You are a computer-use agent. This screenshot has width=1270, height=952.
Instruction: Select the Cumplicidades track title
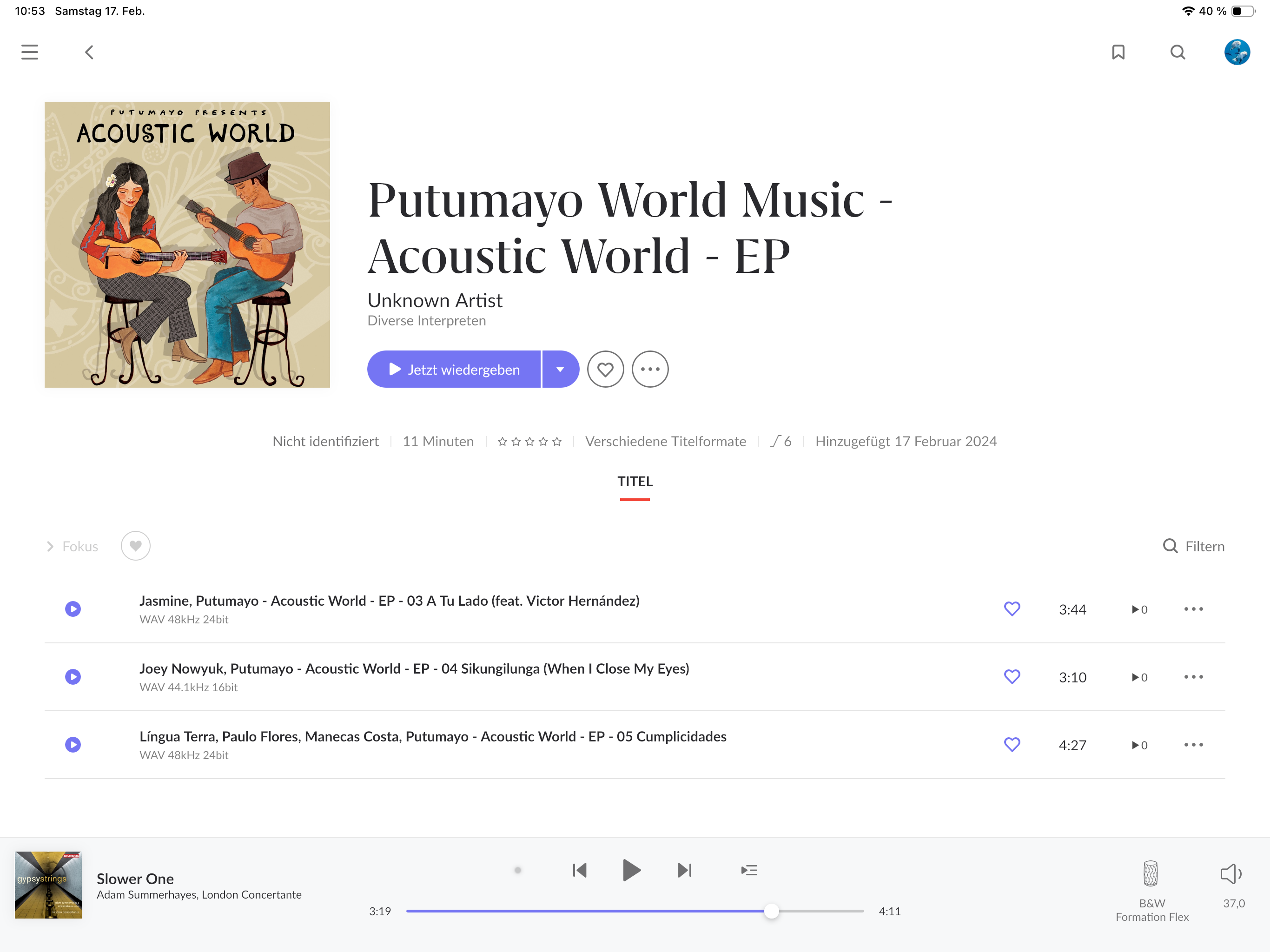click(433, 736)
